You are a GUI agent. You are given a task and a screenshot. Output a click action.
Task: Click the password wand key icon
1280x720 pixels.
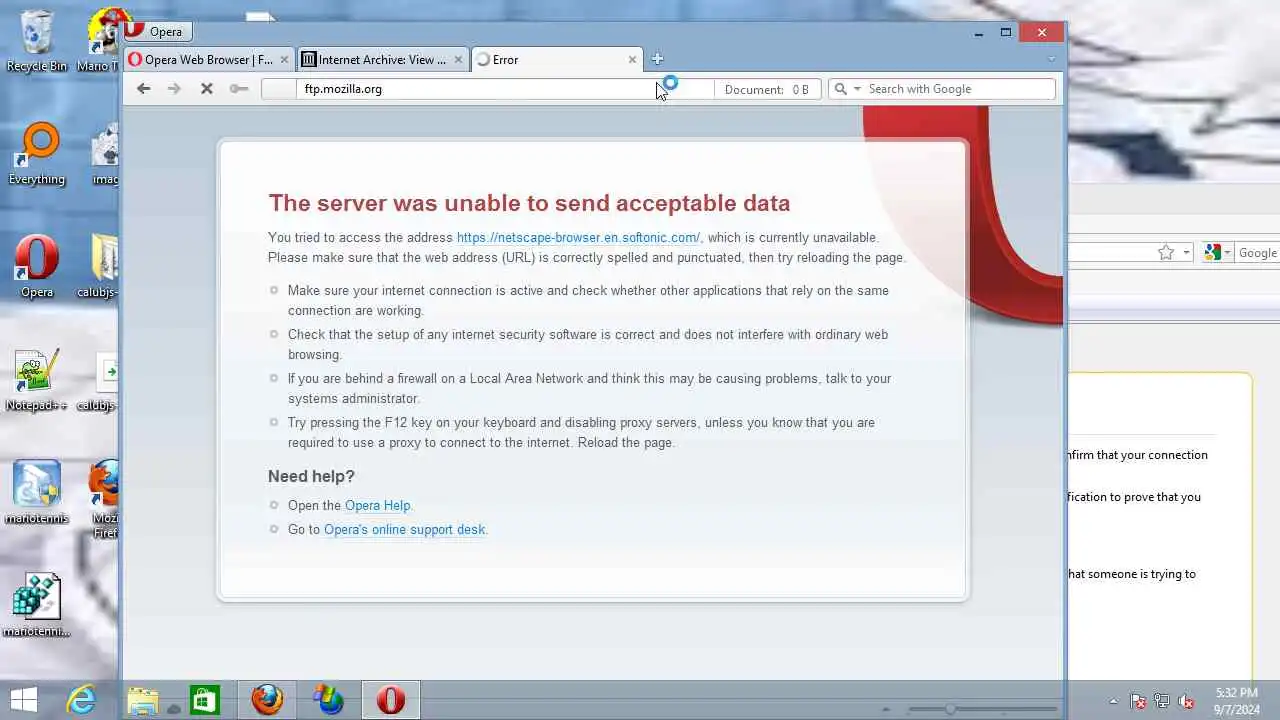238,89
